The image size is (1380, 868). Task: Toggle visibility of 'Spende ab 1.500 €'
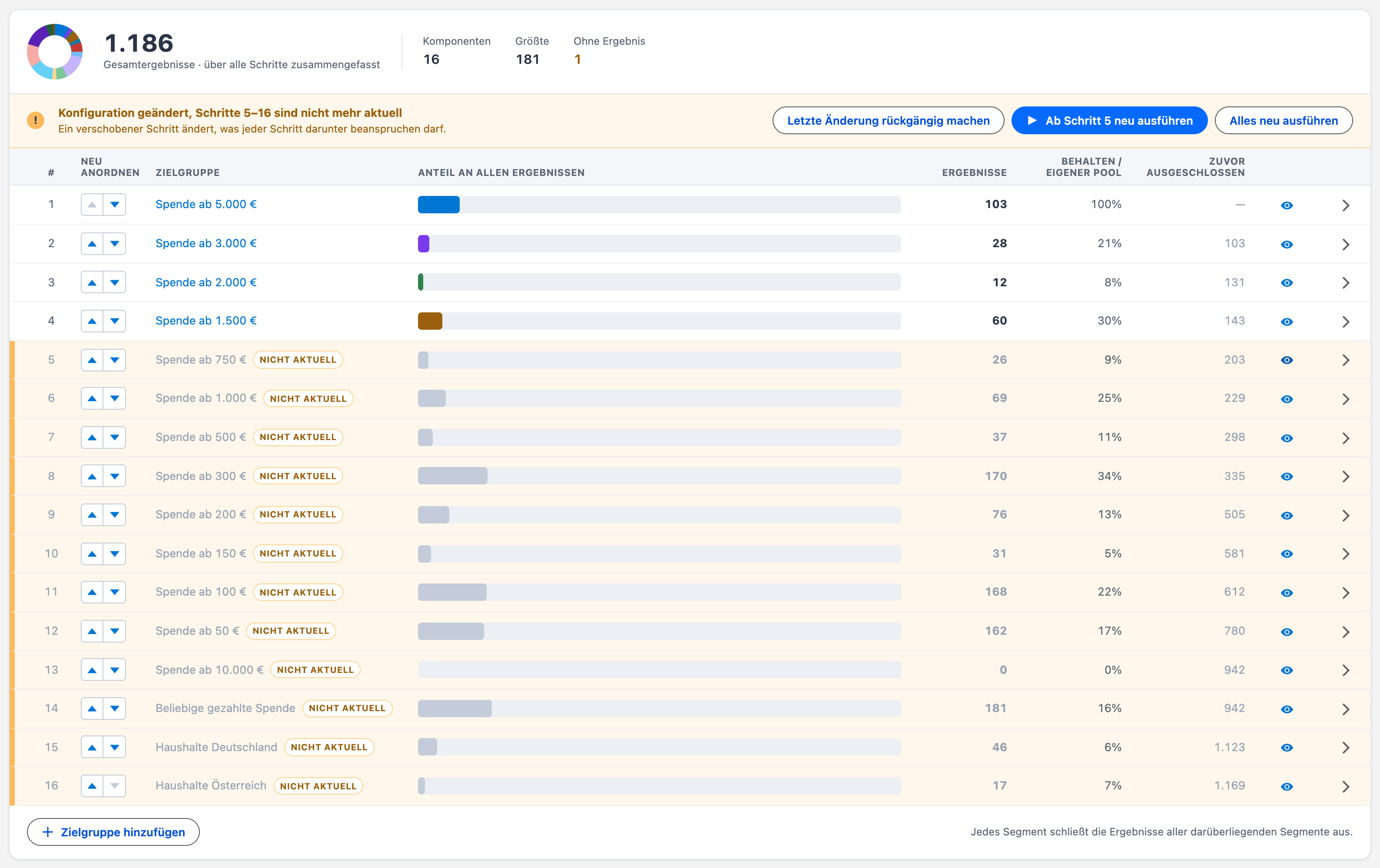(1287, 321)
